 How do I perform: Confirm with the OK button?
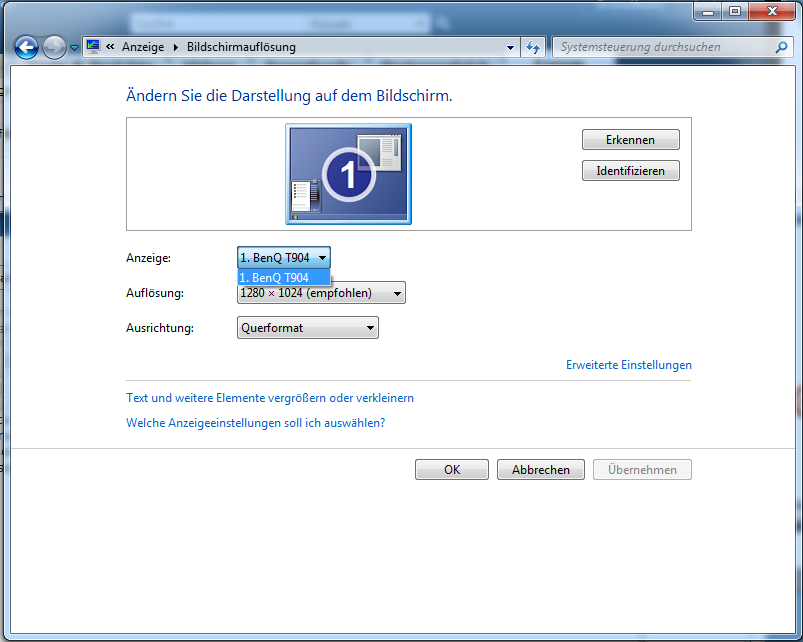tap(452, 469)
